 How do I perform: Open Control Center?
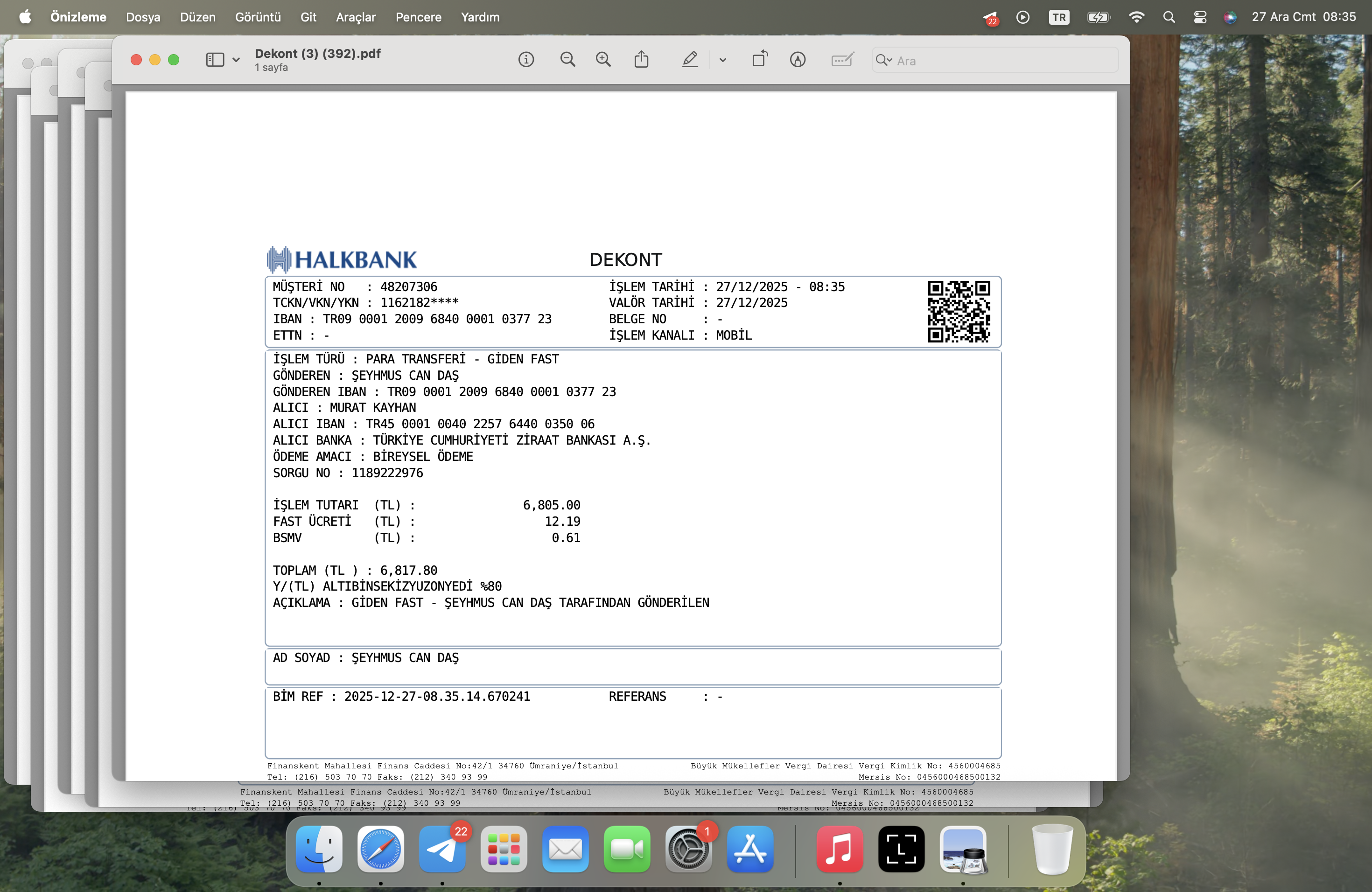click(x=1200, y=17)
